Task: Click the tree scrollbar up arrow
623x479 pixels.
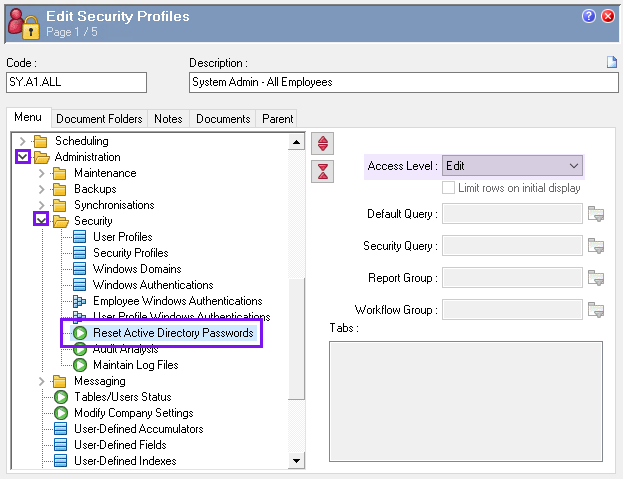Action: click(296, 142)
